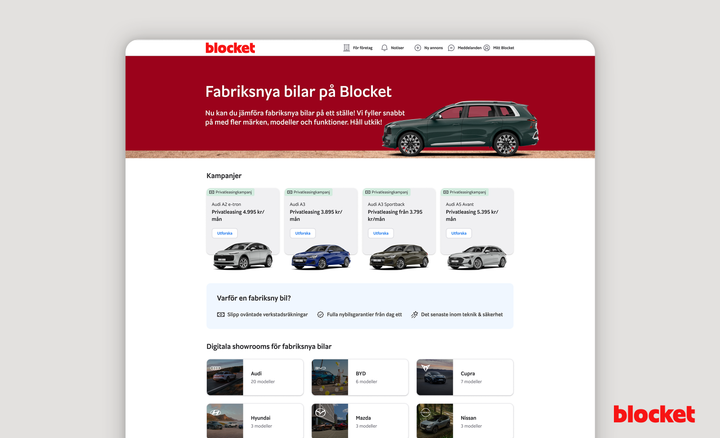Image resolution: width=720 pixels, height=438 pixels.
Task: Click the rocket icon beside Det senaste inom teknik
Action: click(x=414, y=314)
